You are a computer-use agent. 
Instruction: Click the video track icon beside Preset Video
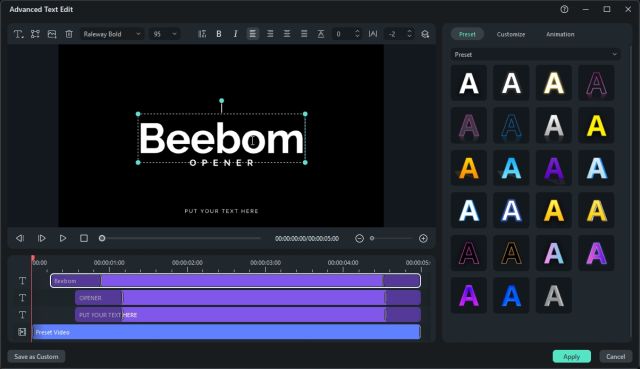(22, 332)
